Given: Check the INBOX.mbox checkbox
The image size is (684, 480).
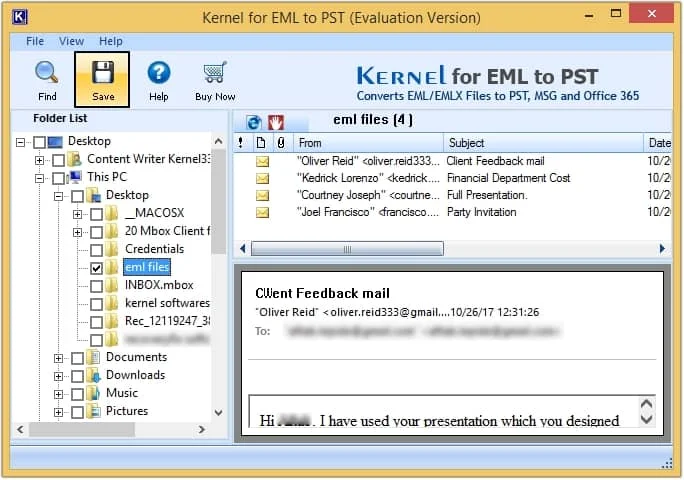Looking at the screenshot, I should pos(96,286).
